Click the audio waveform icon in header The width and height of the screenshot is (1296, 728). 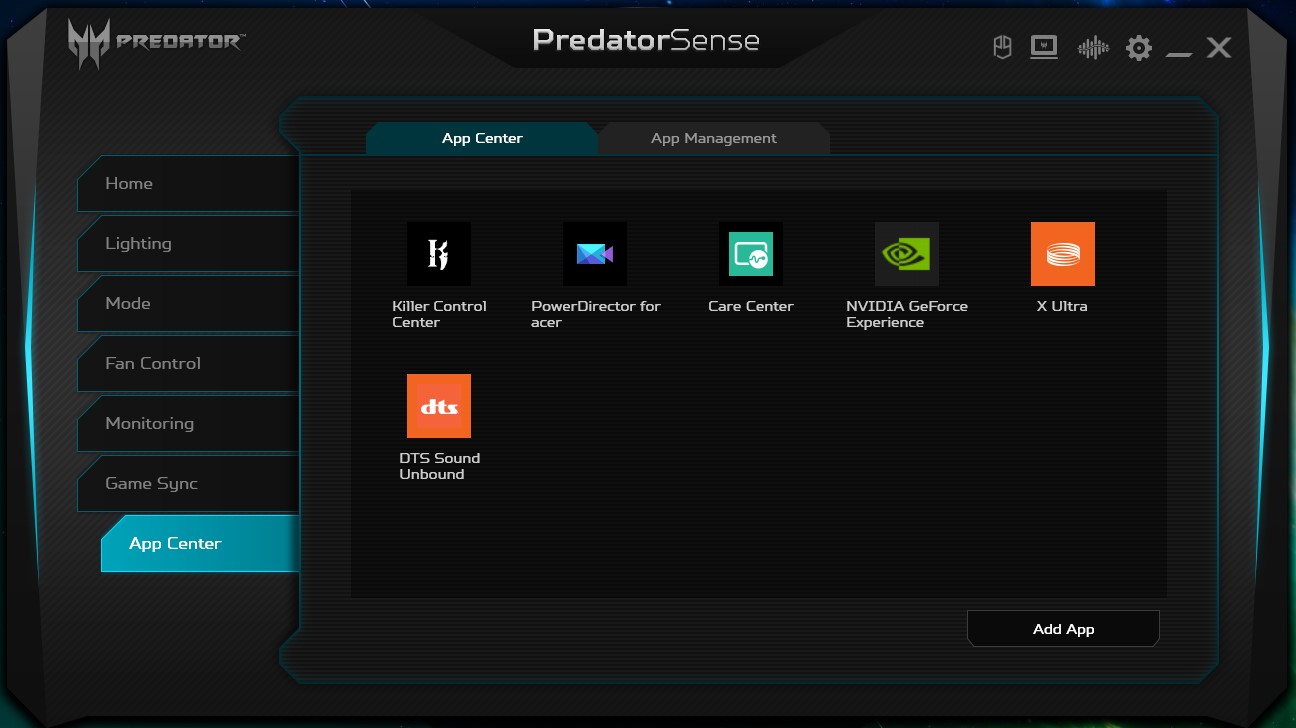[1092, 47]
